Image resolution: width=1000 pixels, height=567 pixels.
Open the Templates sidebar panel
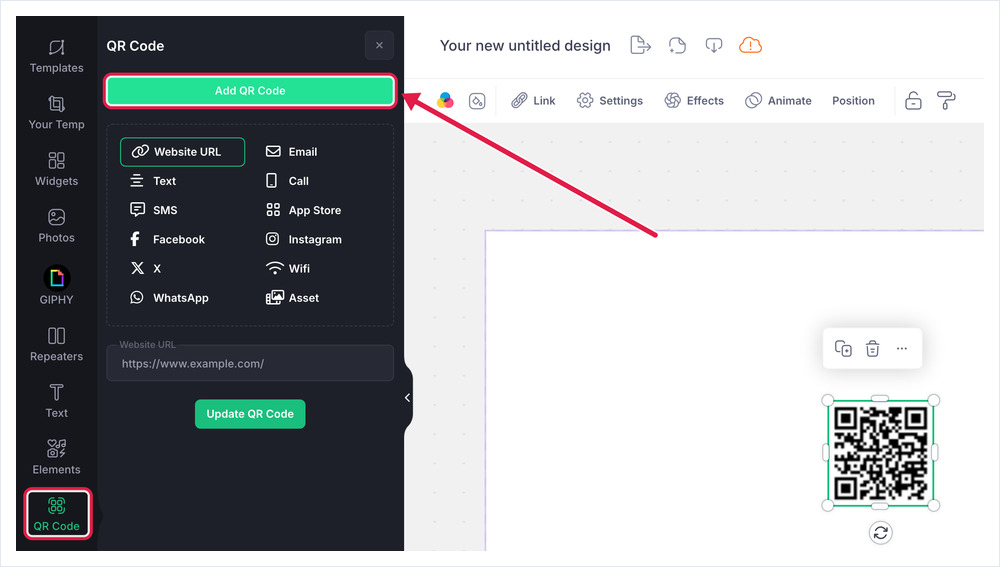tap(56, 56)
